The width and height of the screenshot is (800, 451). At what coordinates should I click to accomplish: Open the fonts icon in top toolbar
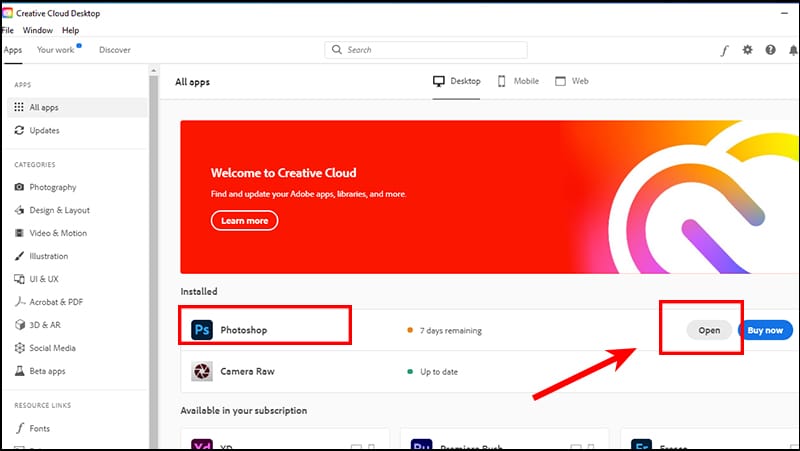pyautogui.click(x=724, y=50)
